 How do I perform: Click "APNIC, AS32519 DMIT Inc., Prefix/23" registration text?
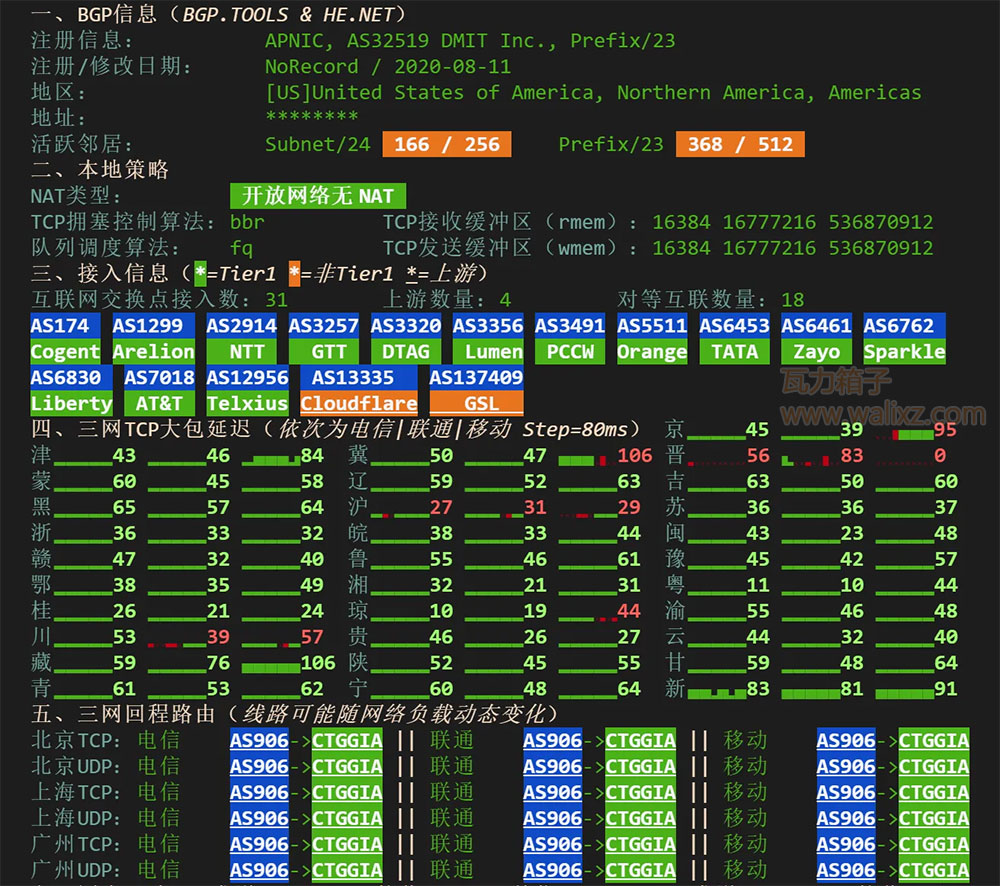(x=470, y=41)
